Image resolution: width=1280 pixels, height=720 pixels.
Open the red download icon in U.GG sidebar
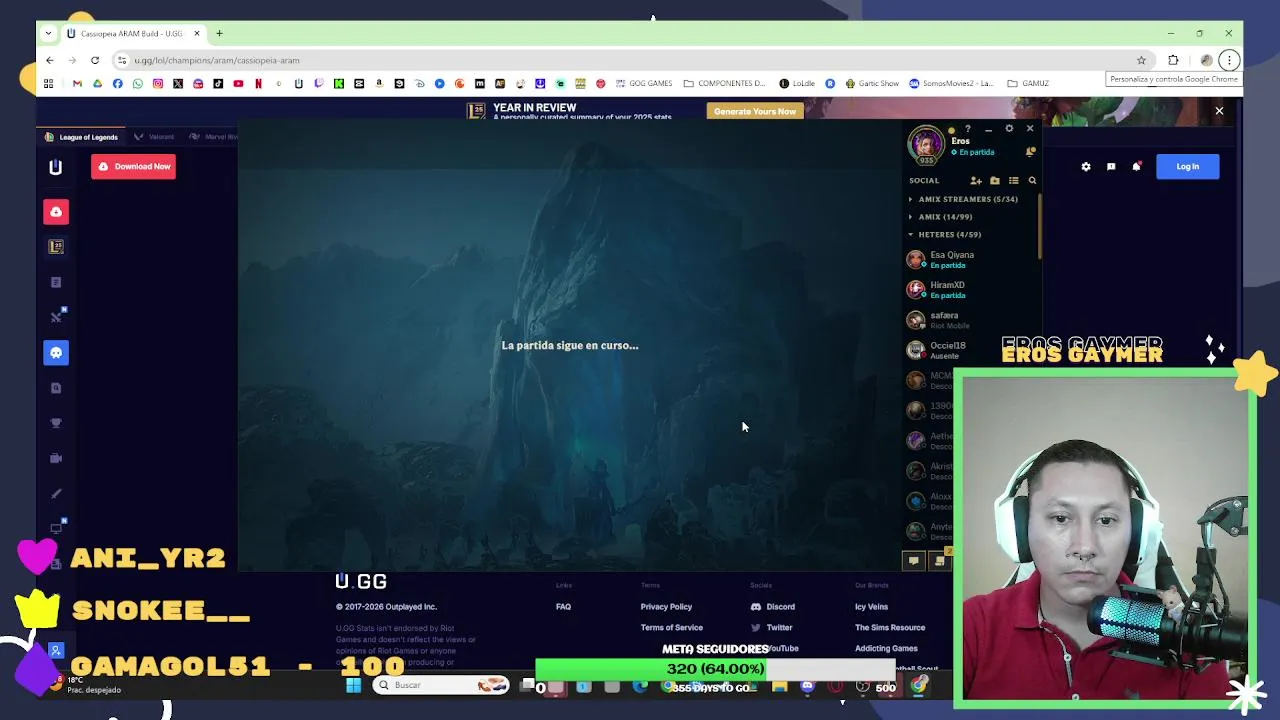(x=56, y=212)
